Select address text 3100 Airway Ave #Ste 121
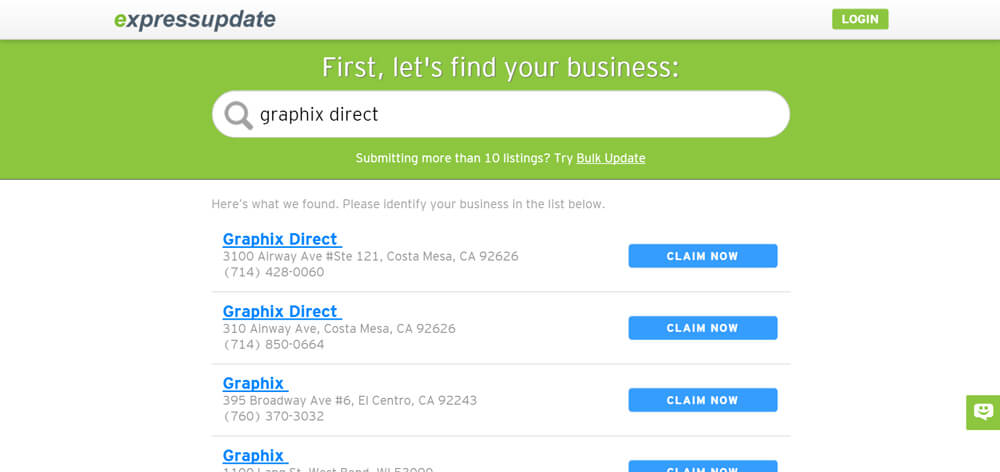This screenshot has width=1000, height=472. (371, 256)
